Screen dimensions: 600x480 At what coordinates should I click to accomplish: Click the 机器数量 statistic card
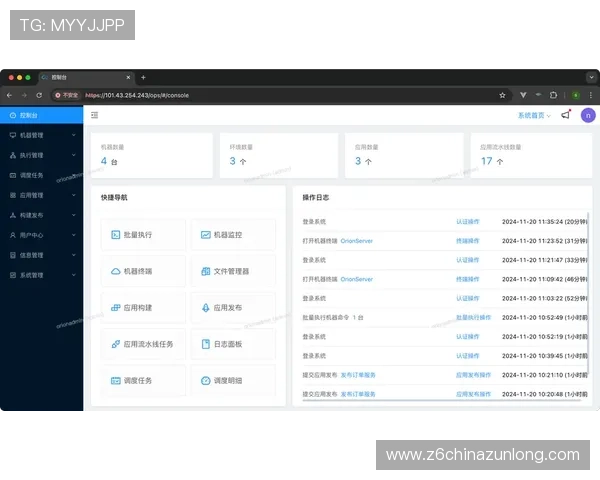click(x=152, y=155)
